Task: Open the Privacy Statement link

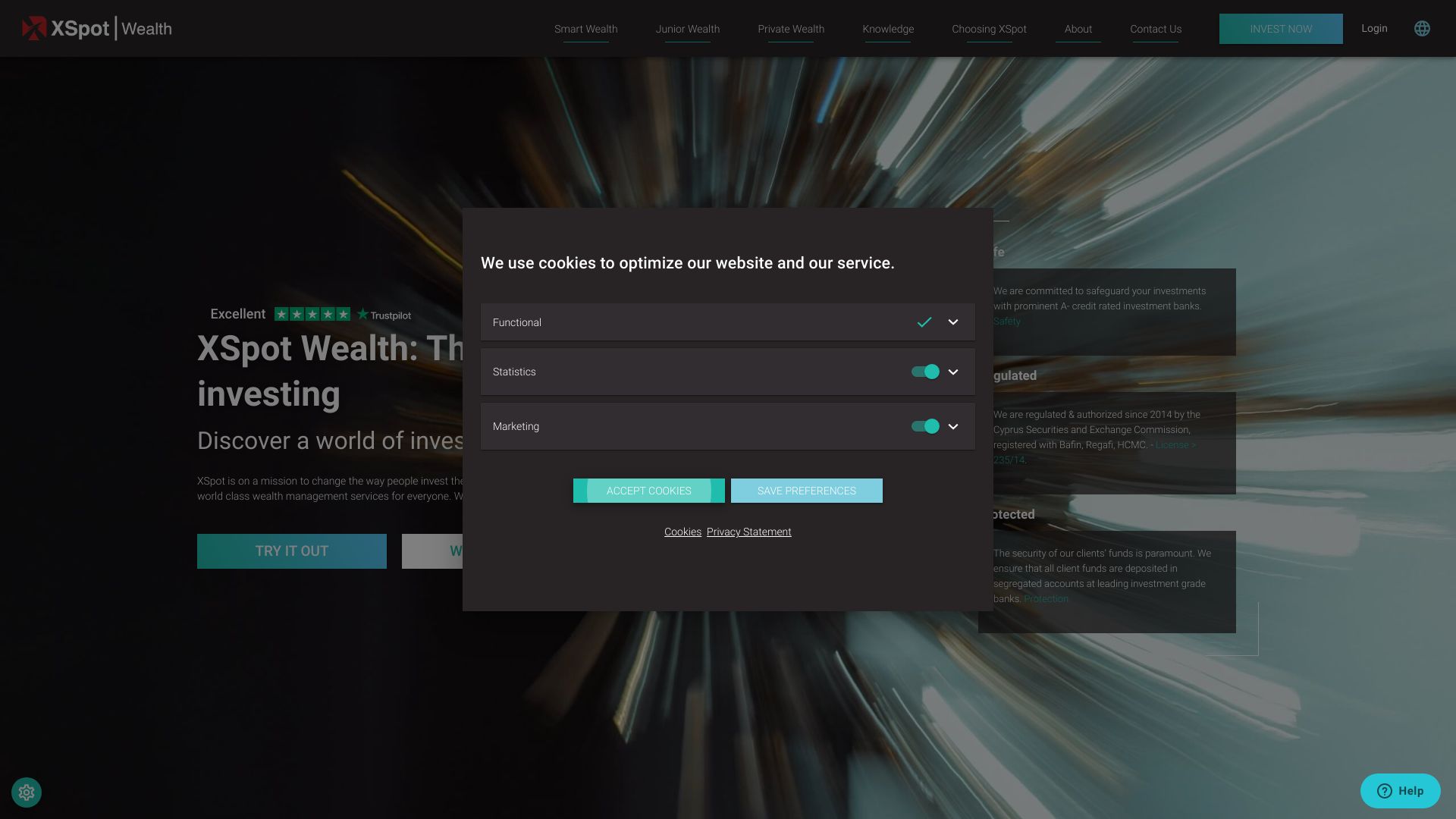Action: 748,532
